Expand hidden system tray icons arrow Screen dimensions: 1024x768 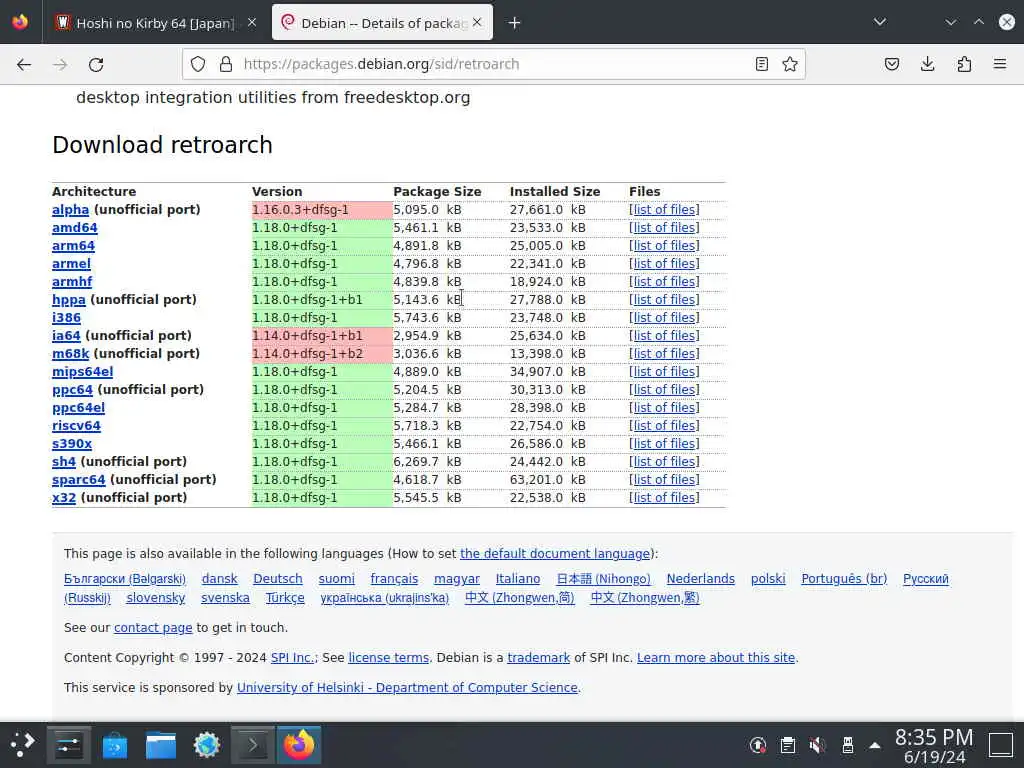(x=875, y=745)
